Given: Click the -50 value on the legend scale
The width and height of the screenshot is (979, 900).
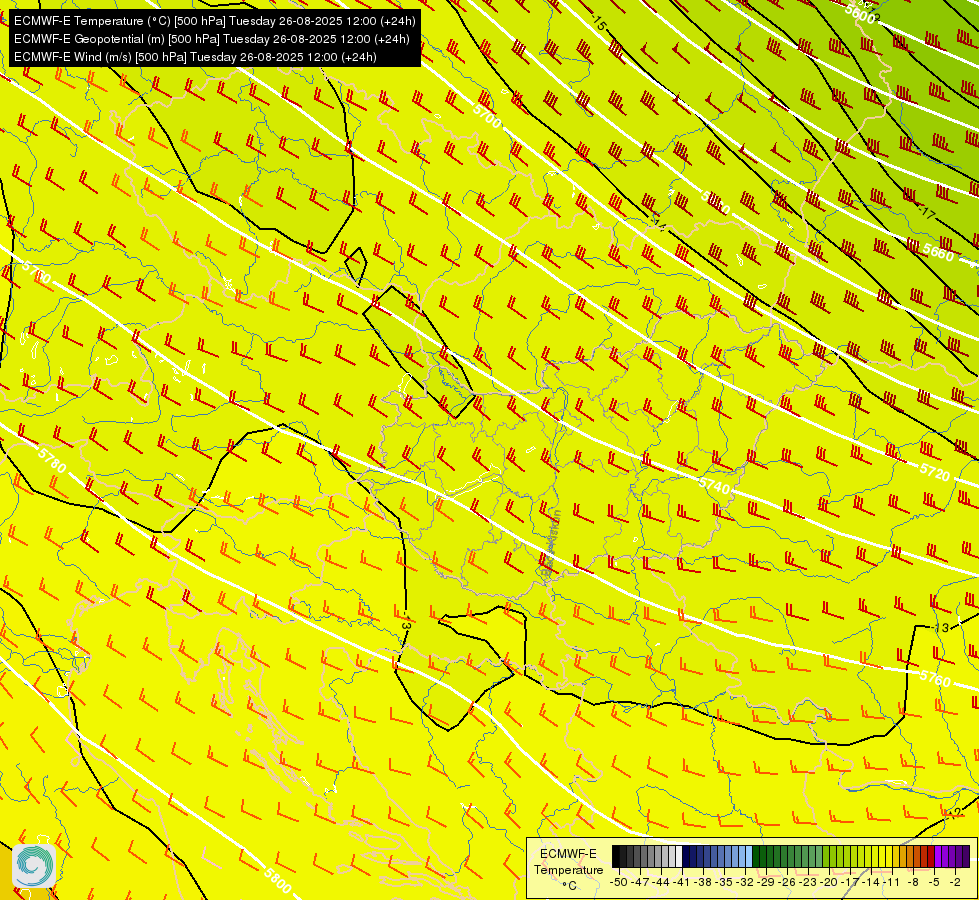Looking at the screenshot, I should click(x=617, y=882).
